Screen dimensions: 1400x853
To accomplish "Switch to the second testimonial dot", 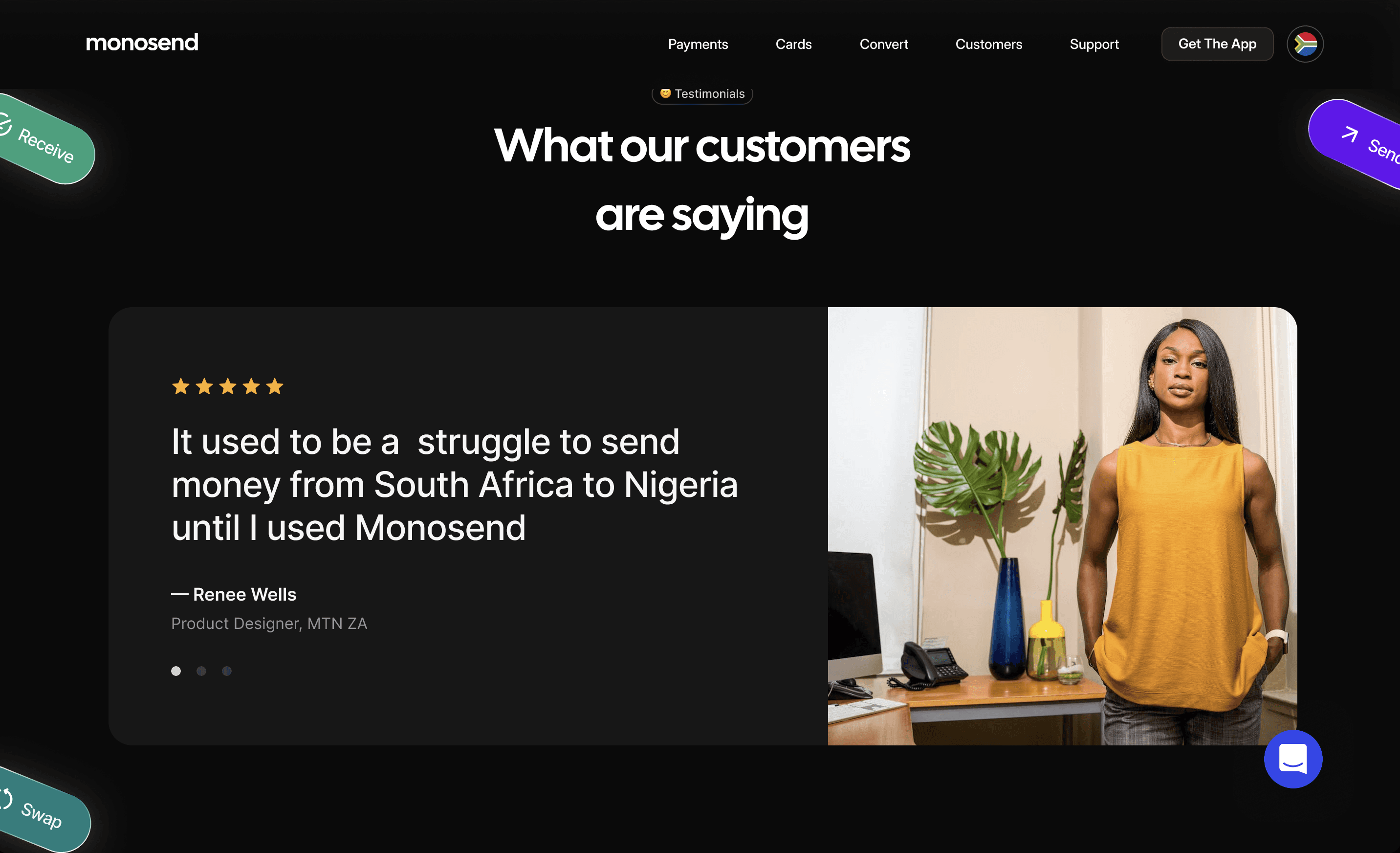I will 201,671.
